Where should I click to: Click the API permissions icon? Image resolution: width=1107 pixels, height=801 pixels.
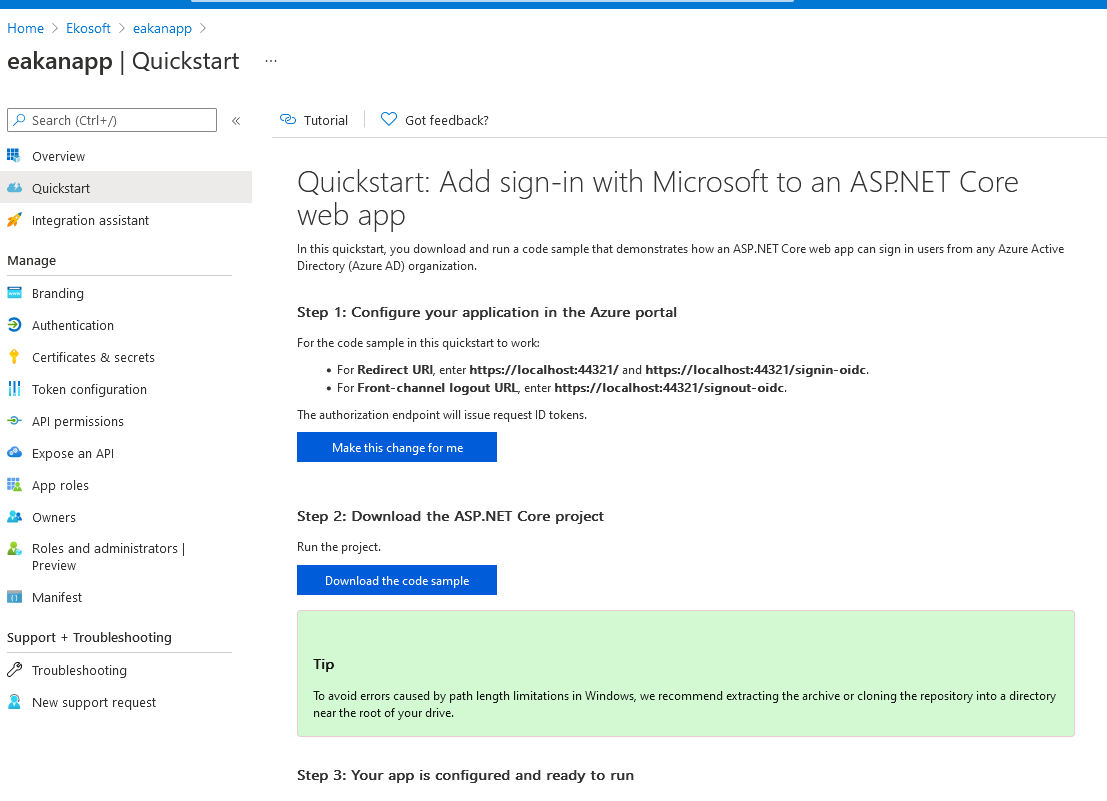coord(14,421)
